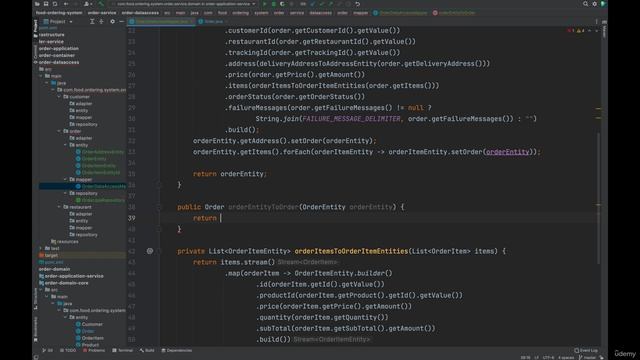Toggle tool window bars via bottom-left corner icon

point(36,357)
